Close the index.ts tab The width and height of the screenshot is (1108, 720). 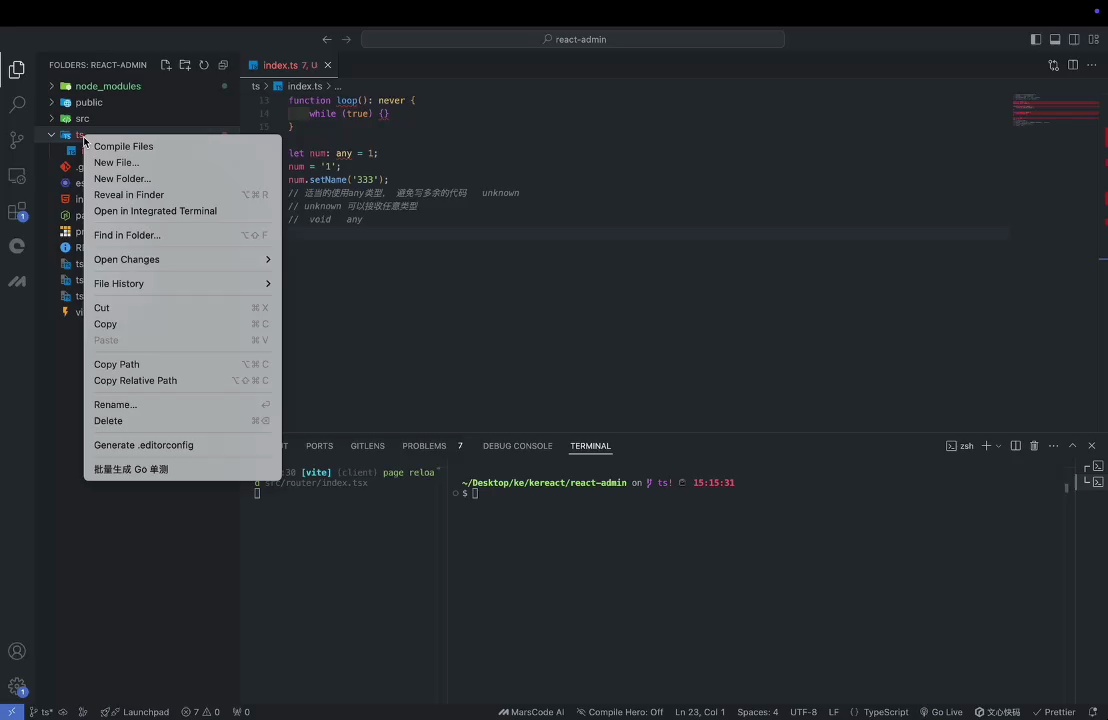click(x=328, y=65)
